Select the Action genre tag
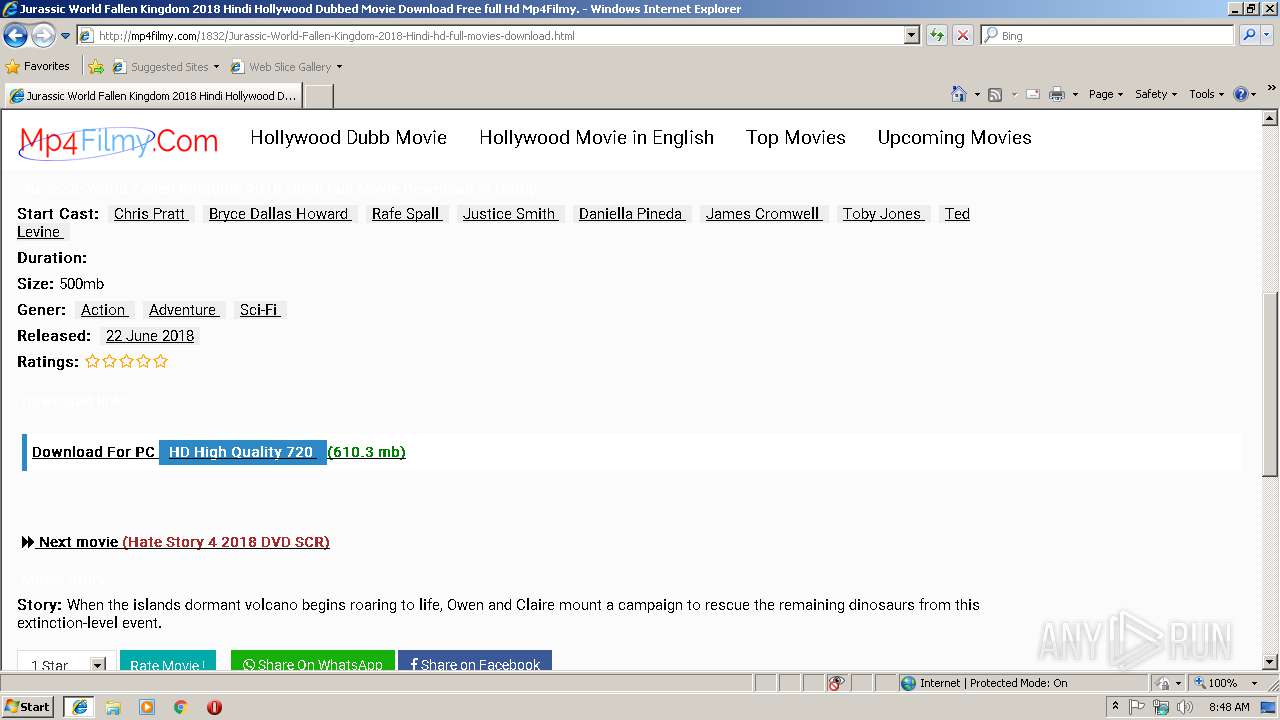Viewport: 1280px width, 720px height. [104, 310]
